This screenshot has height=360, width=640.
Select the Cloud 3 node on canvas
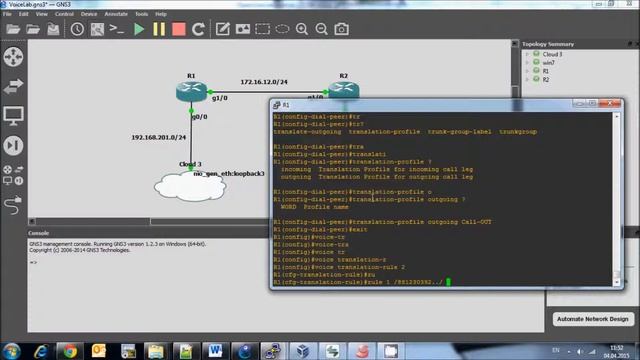coord(190,186)
